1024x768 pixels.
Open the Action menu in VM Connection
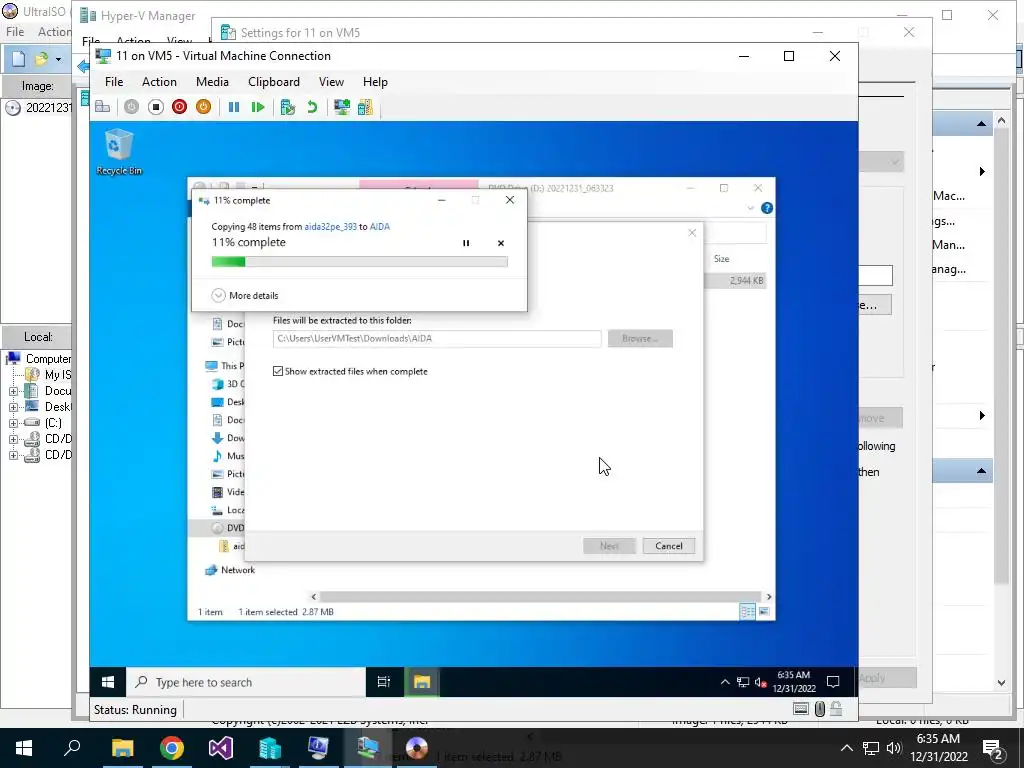[x=159, y=82]
